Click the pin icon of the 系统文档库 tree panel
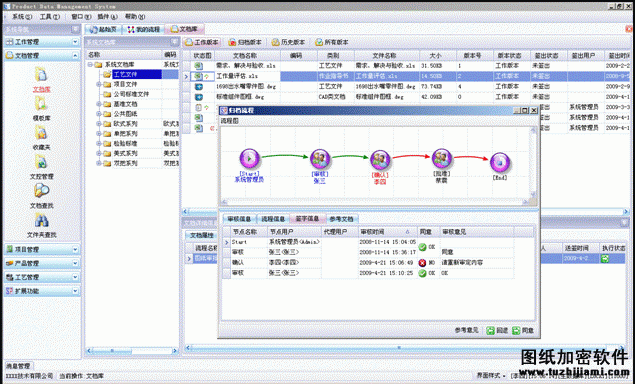 [174, 42]
